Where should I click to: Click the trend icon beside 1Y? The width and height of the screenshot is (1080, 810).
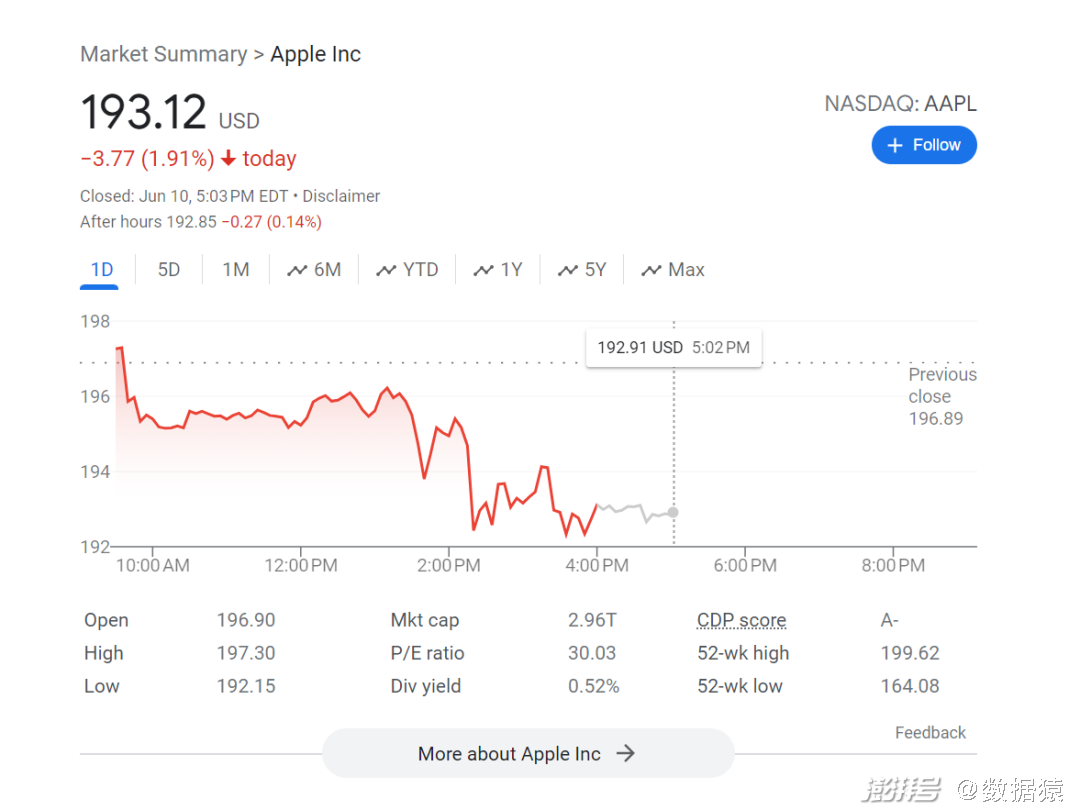pos(484,270)
